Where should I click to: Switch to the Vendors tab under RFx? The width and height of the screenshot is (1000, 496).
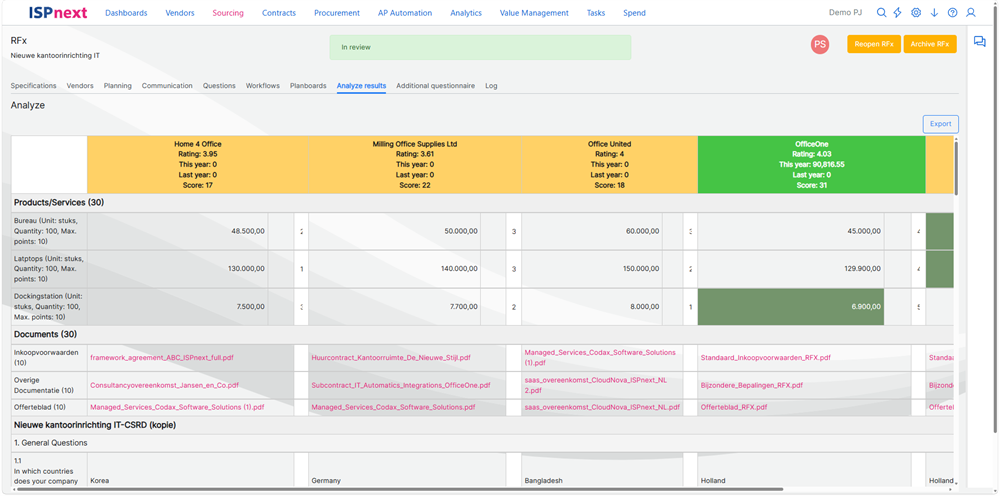pyautogui.click(x=80, y=85)
